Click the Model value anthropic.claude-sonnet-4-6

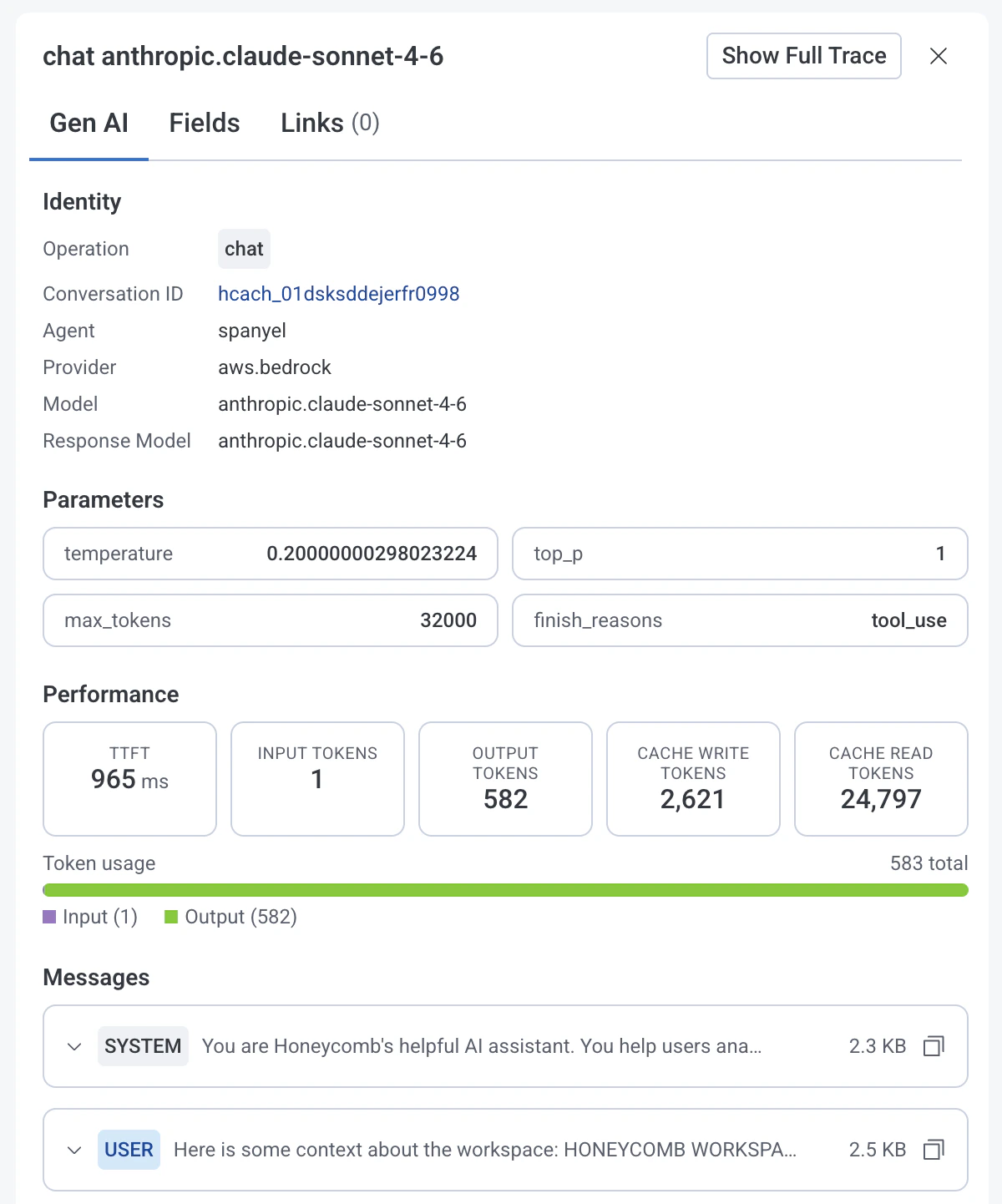pyautogui.click(x=342, y=404)
